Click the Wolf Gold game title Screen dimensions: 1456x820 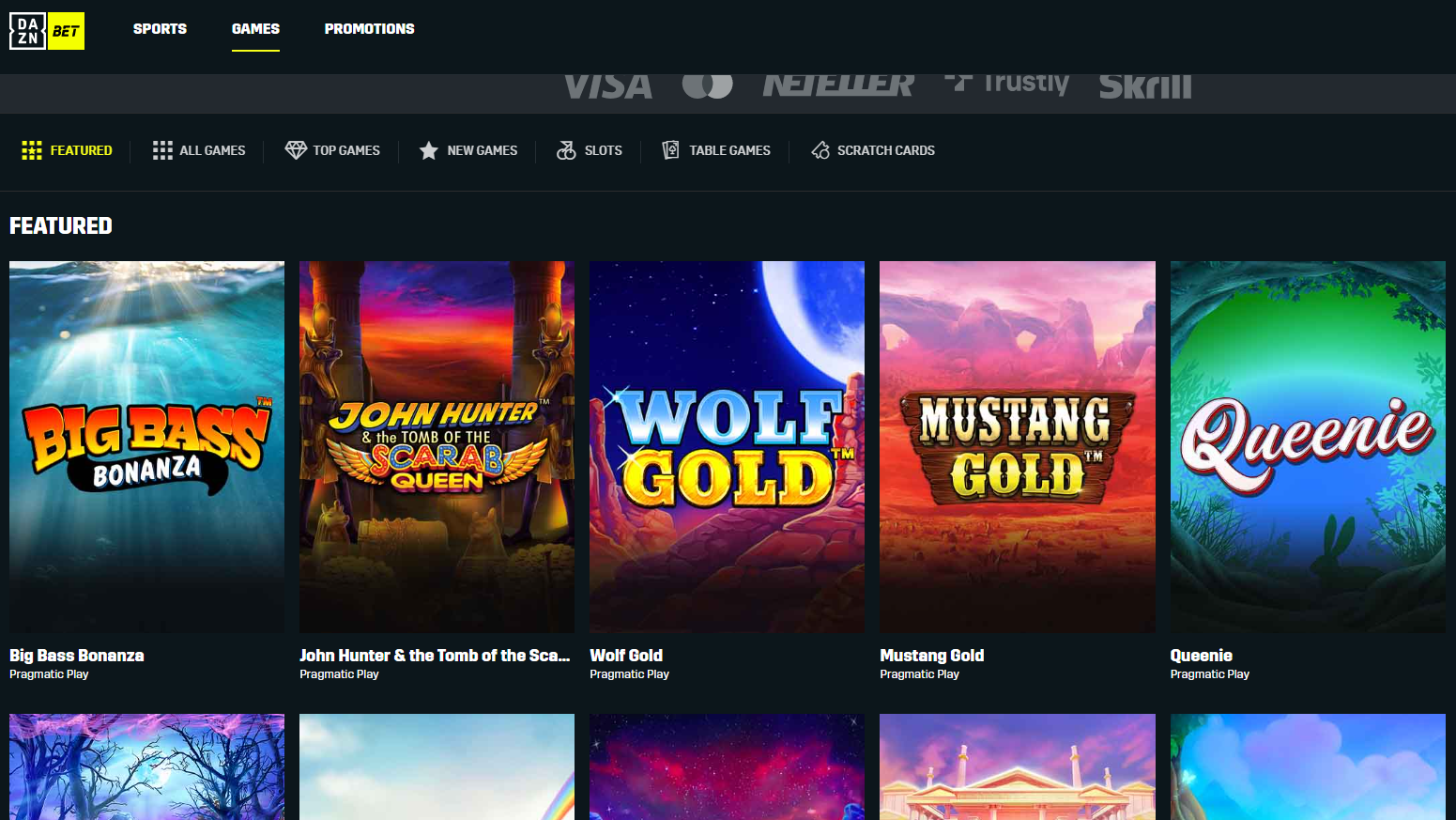click(625, 655)
